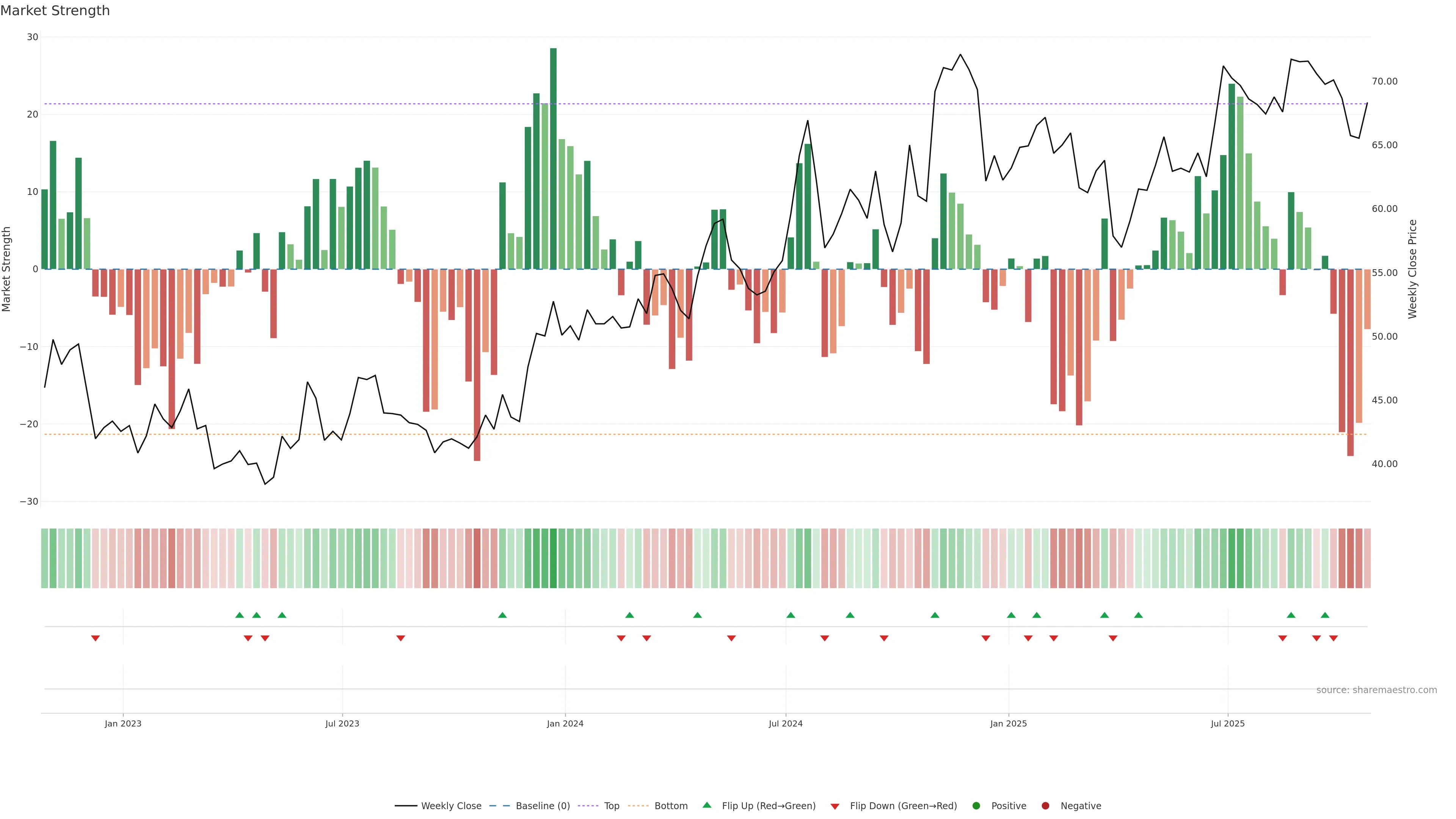1456x819 pixels.
Task: Click first red flip-down marker near Jan 2023
Action: tap(96, 638)
